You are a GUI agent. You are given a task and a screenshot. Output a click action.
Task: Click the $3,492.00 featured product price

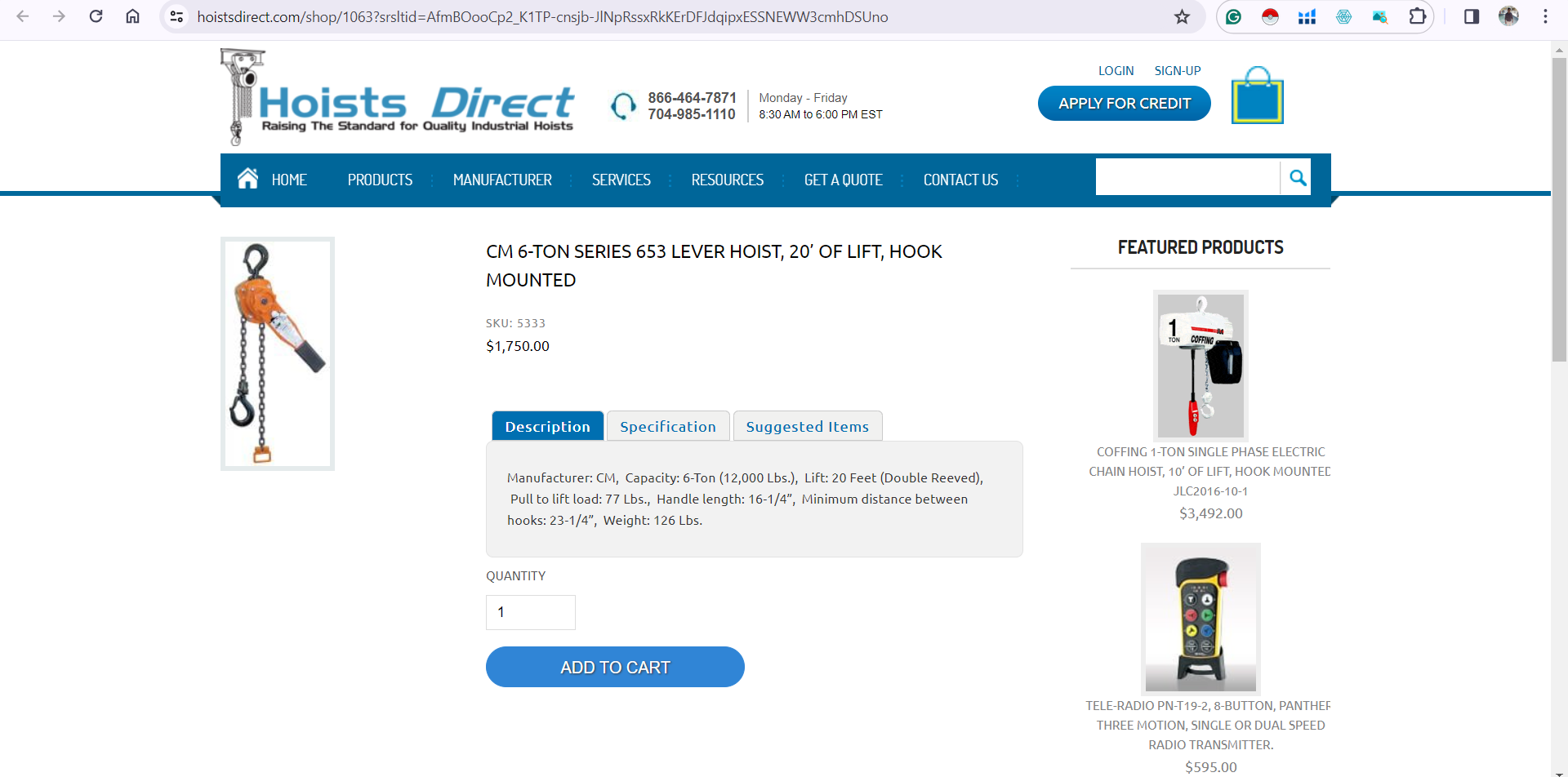(1210, 513)
